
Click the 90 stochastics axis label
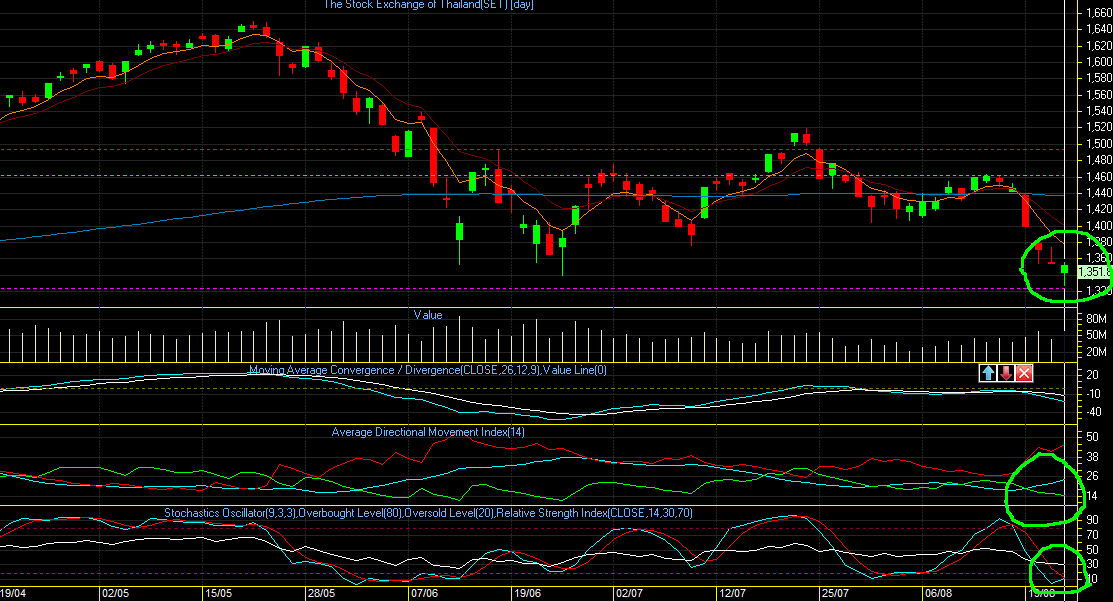click(x=1092, y=520)
